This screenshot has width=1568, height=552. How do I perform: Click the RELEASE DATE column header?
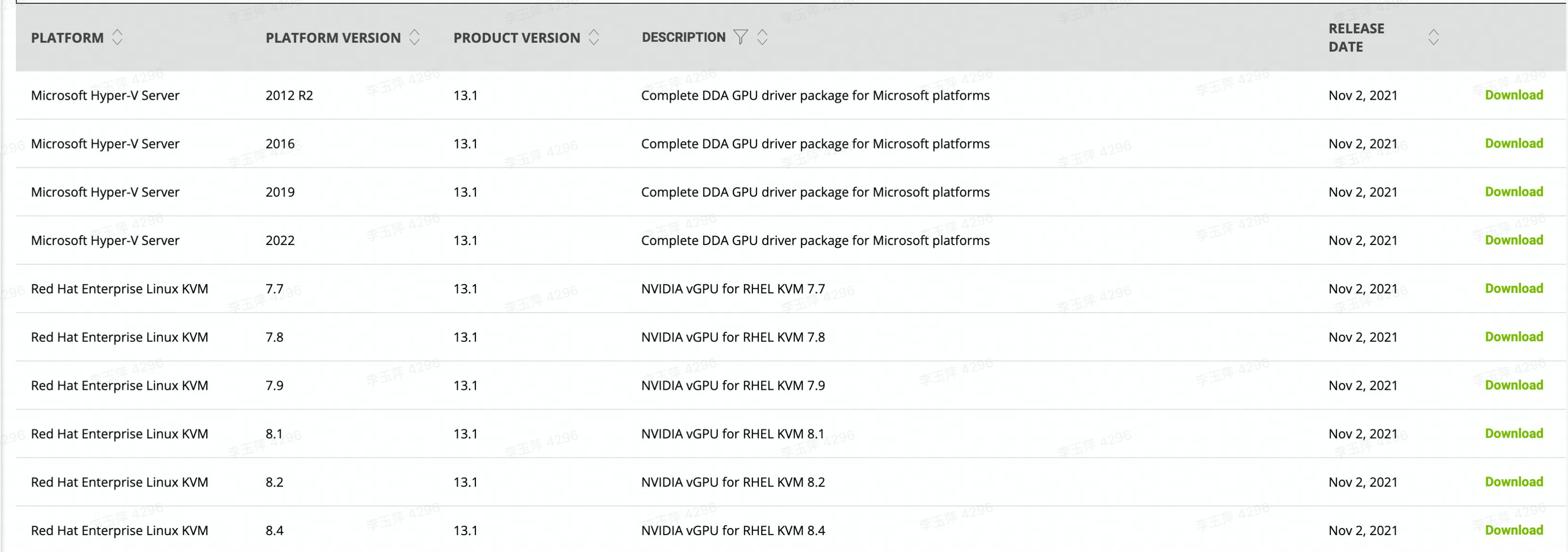(1356, 38)
